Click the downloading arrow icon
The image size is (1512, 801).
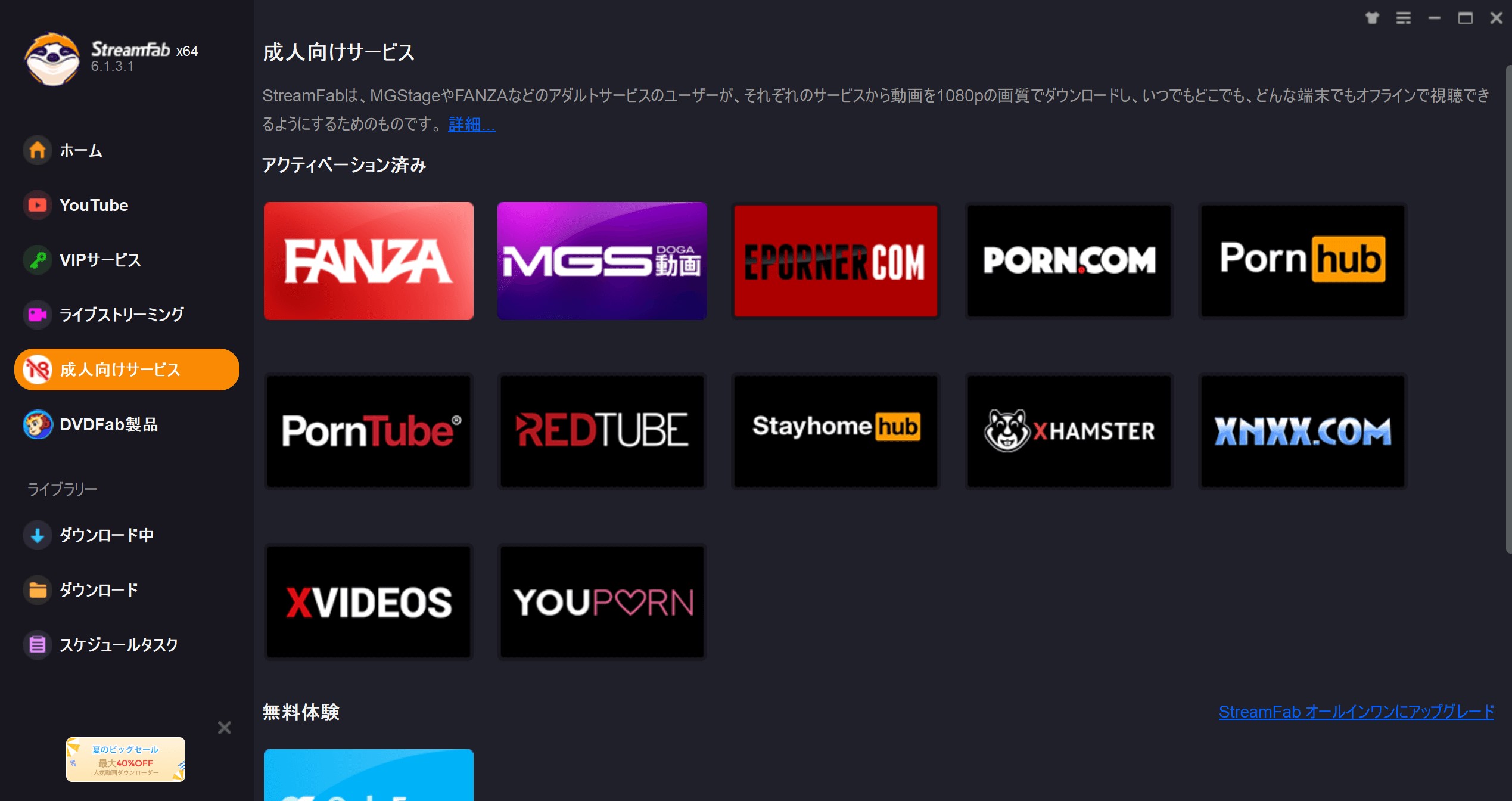[38, 535]
